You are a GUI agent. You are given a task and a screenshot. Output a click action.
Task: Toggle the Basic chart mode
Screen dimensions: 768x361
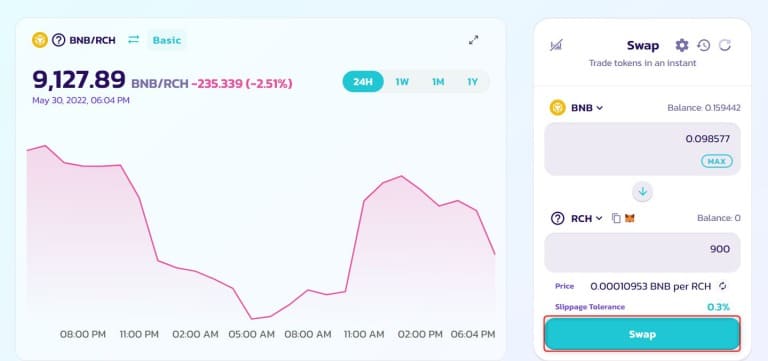[167, 40]
